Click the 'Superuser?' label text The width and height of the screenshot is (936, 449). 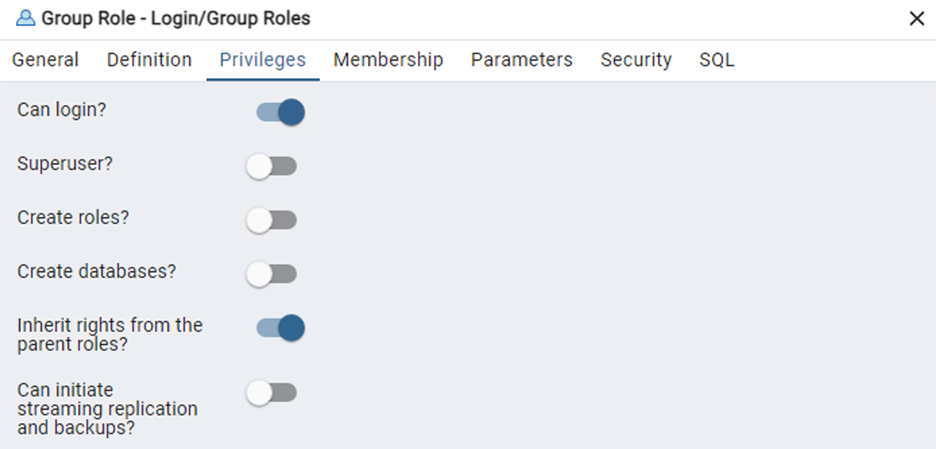point(65,164)
